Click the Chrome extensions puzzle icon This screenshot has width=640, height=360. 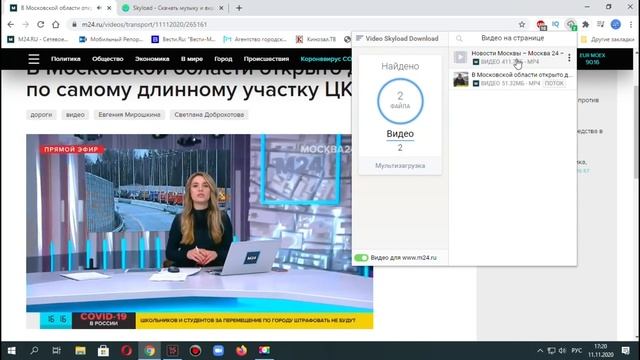(585, 24)
